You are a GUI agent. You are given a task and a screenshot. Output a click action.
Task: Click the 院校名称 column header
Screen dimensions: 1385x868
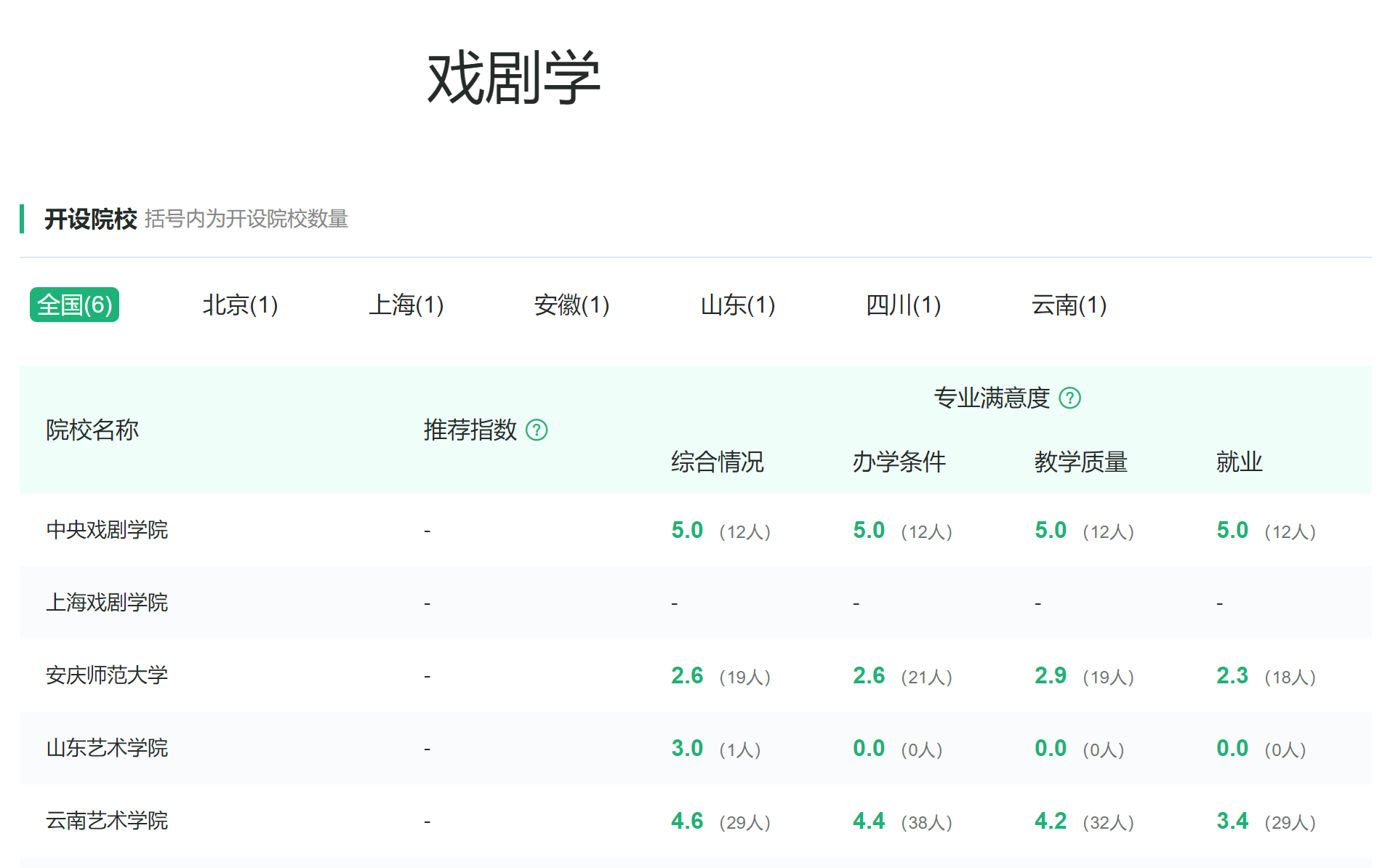[92, 430]
